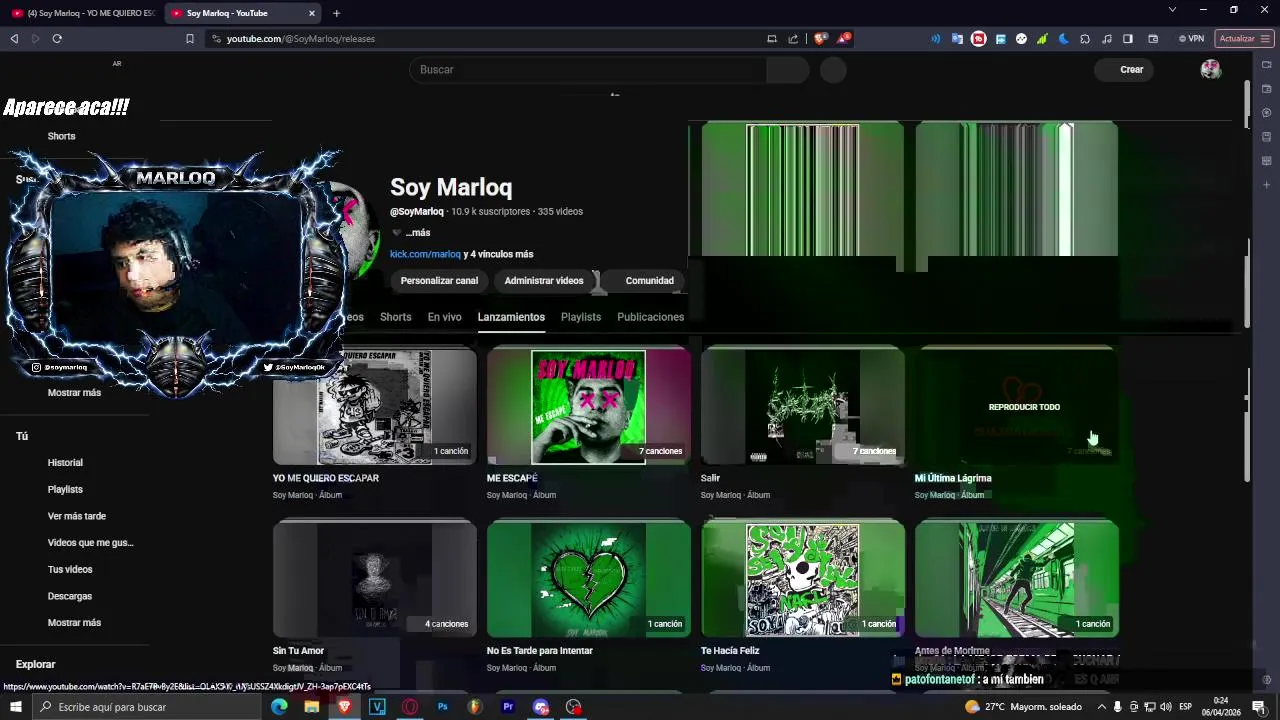
Task: Expand 'Mostrar más' above the Tú section
Action: (74, 393)
